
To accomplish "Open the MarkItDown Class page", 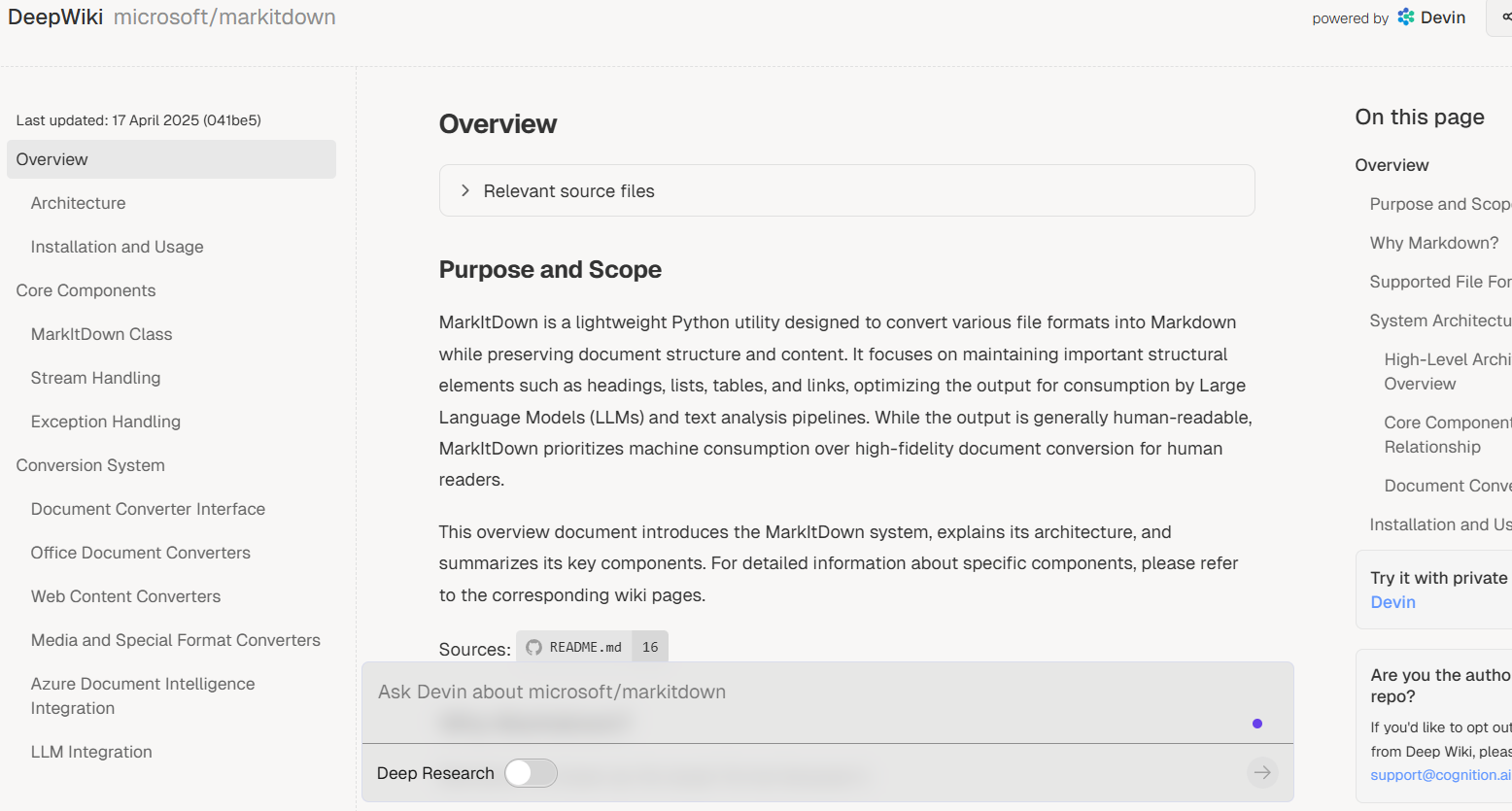I will click(101, 334).
